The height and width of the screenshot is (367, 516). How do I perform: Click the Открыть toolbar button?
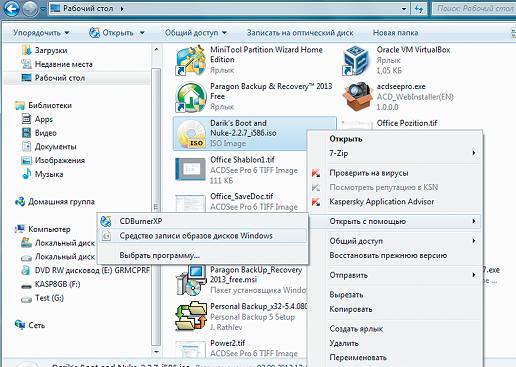[112, 33]
